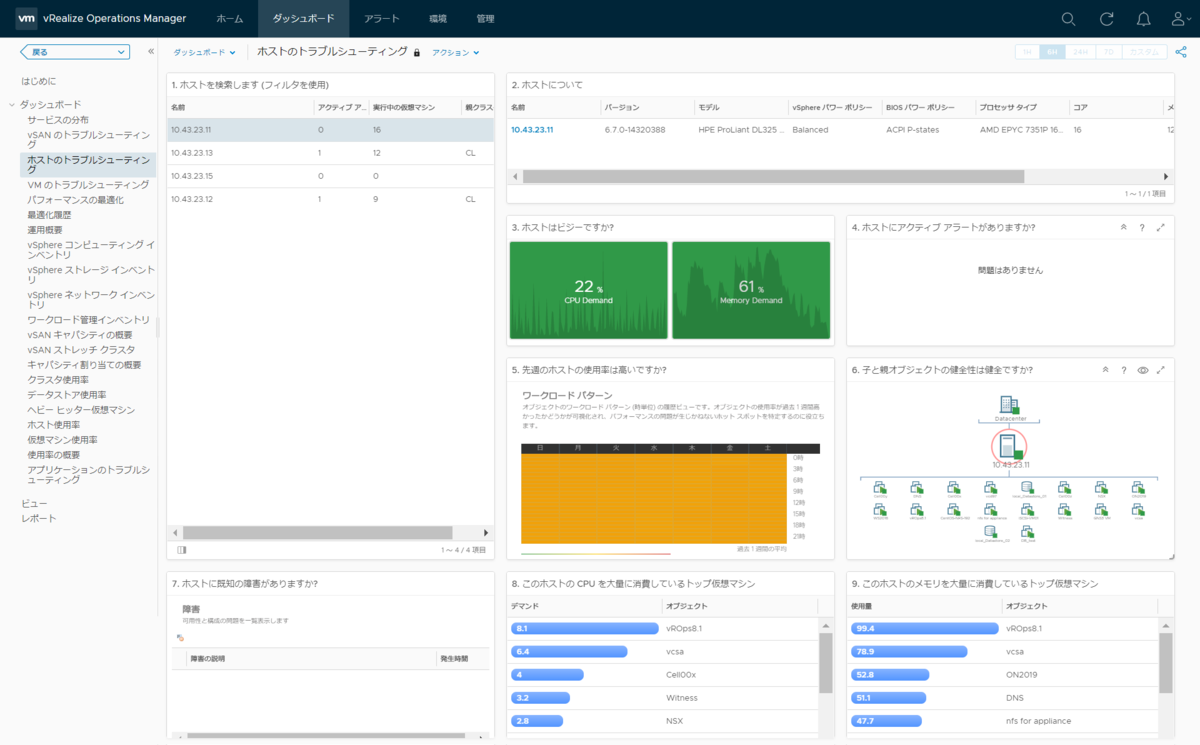
Task: Open the 管理 top tab
Action: coord(485,19)
